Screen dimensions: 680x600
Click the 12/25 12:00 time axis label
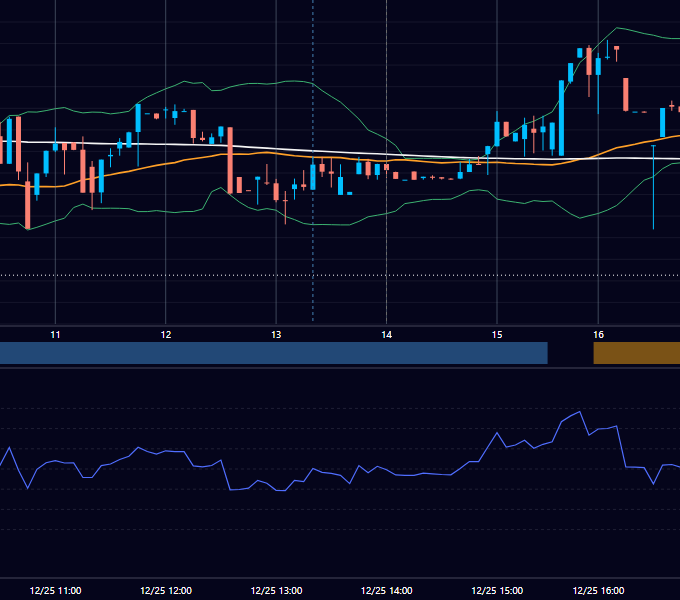(166, 590)
